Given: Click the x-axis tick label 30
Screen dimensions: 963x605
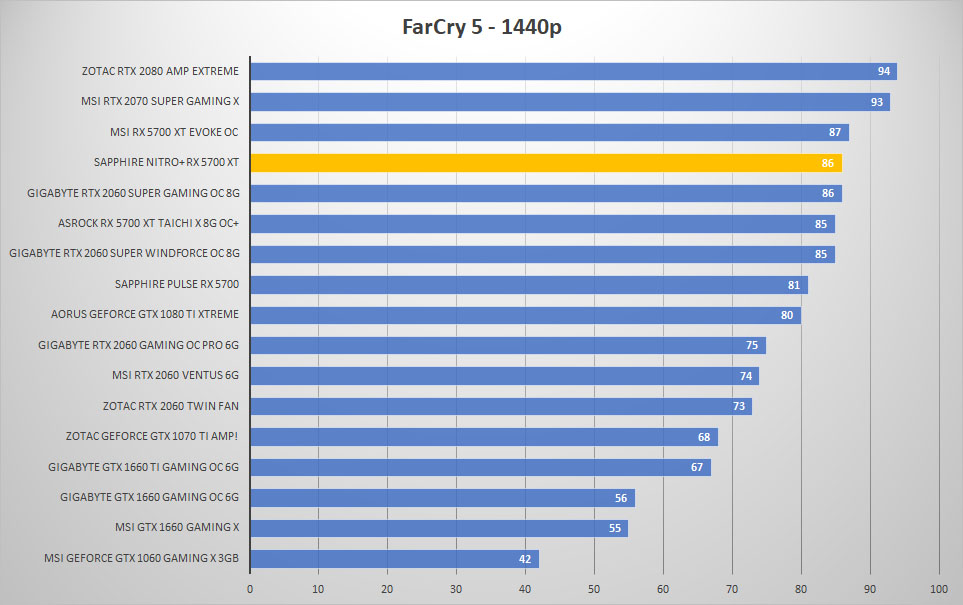Looking at the screenshot, I should pos(456,589).
